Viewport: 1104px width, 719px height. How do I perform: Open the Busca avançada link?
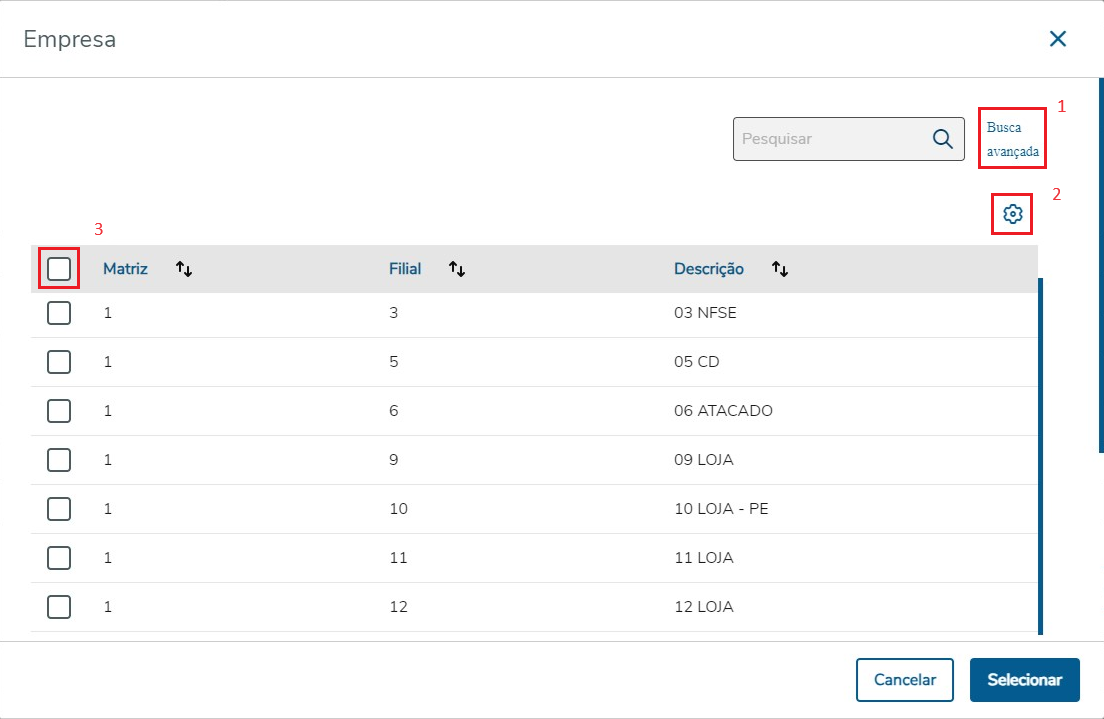(x=1012, y=140)
